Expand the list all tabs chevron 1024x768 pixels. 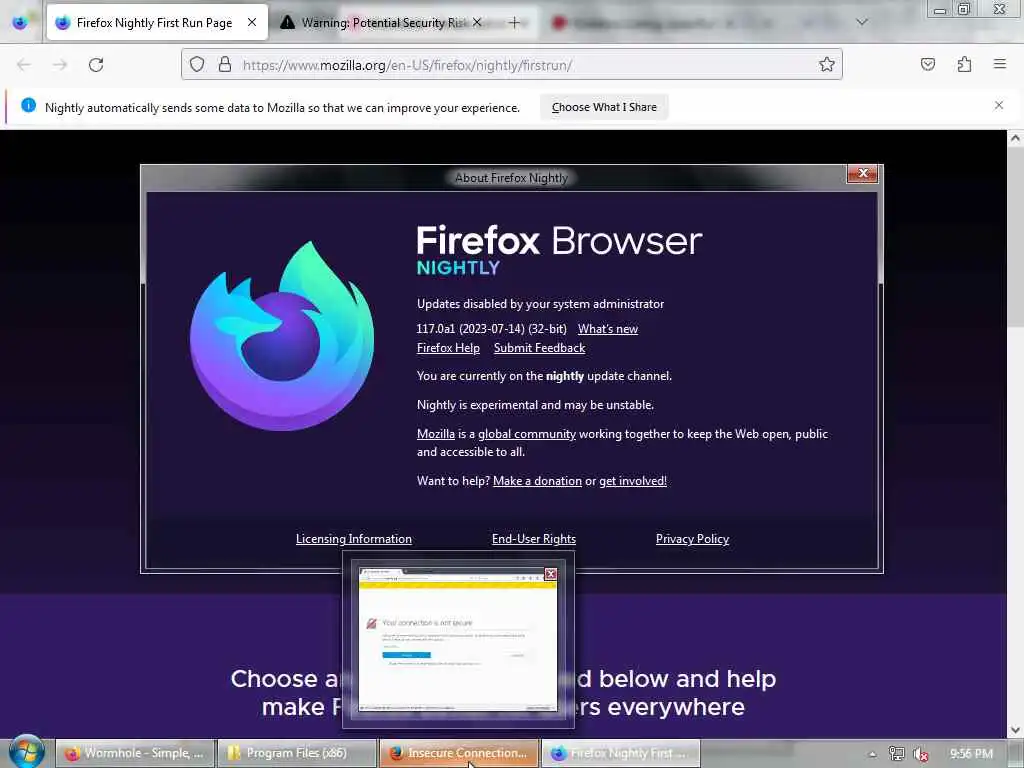coord(862,22)
